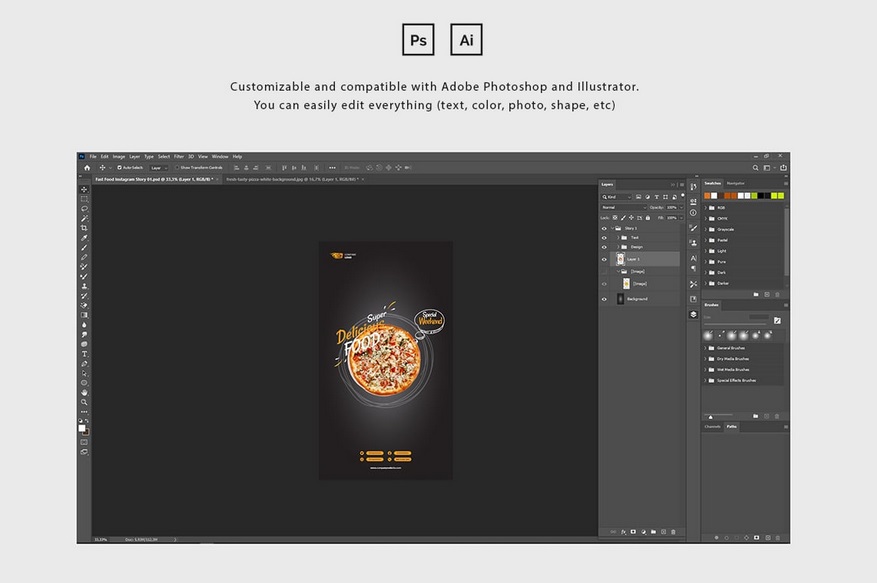Enable the Auto-Select checkbox

[120, 168]
